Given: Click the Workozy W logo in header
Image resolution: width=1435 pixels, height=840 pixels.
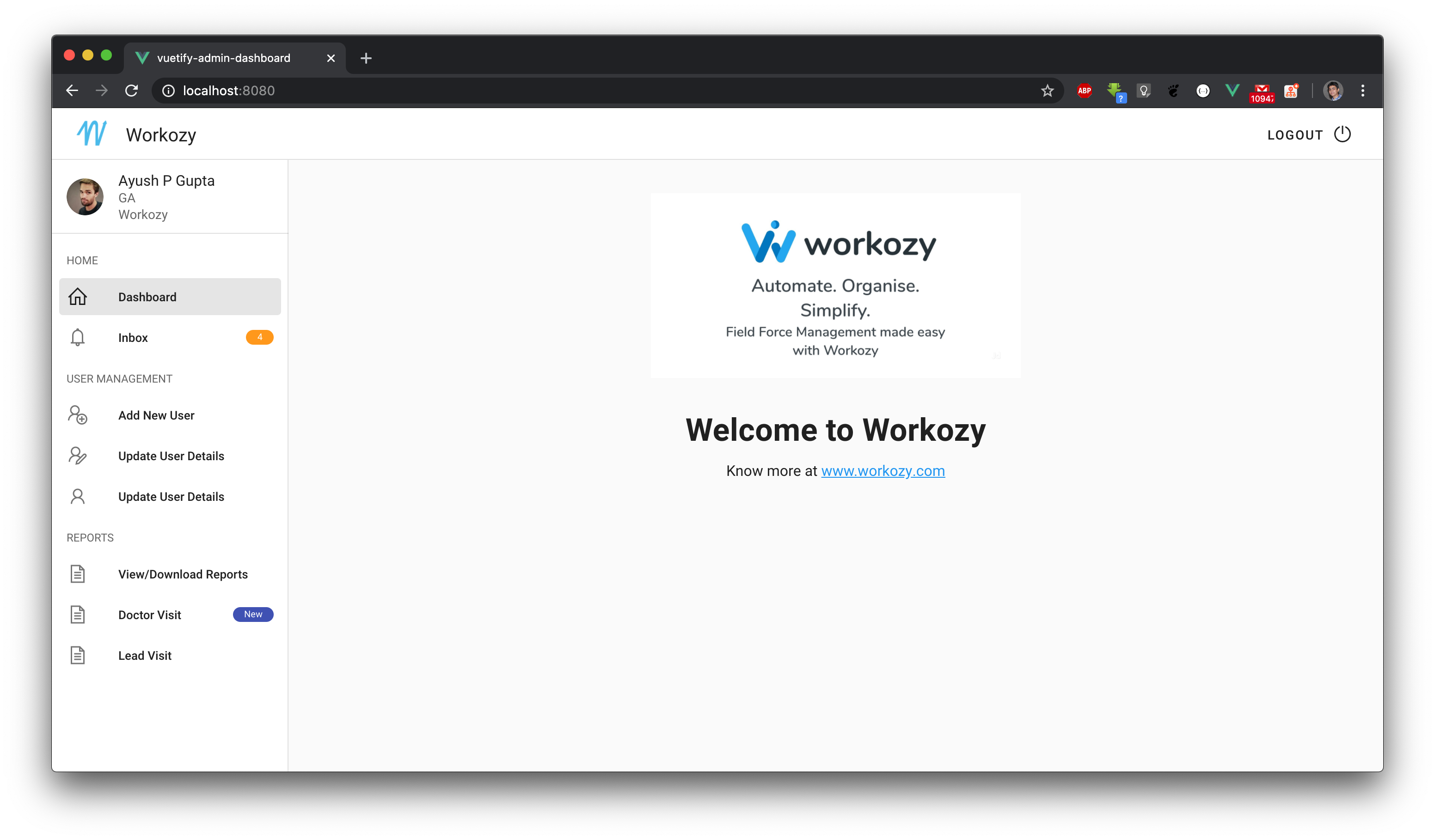Looking at the screenshot, I should click(x=92, y=133).
